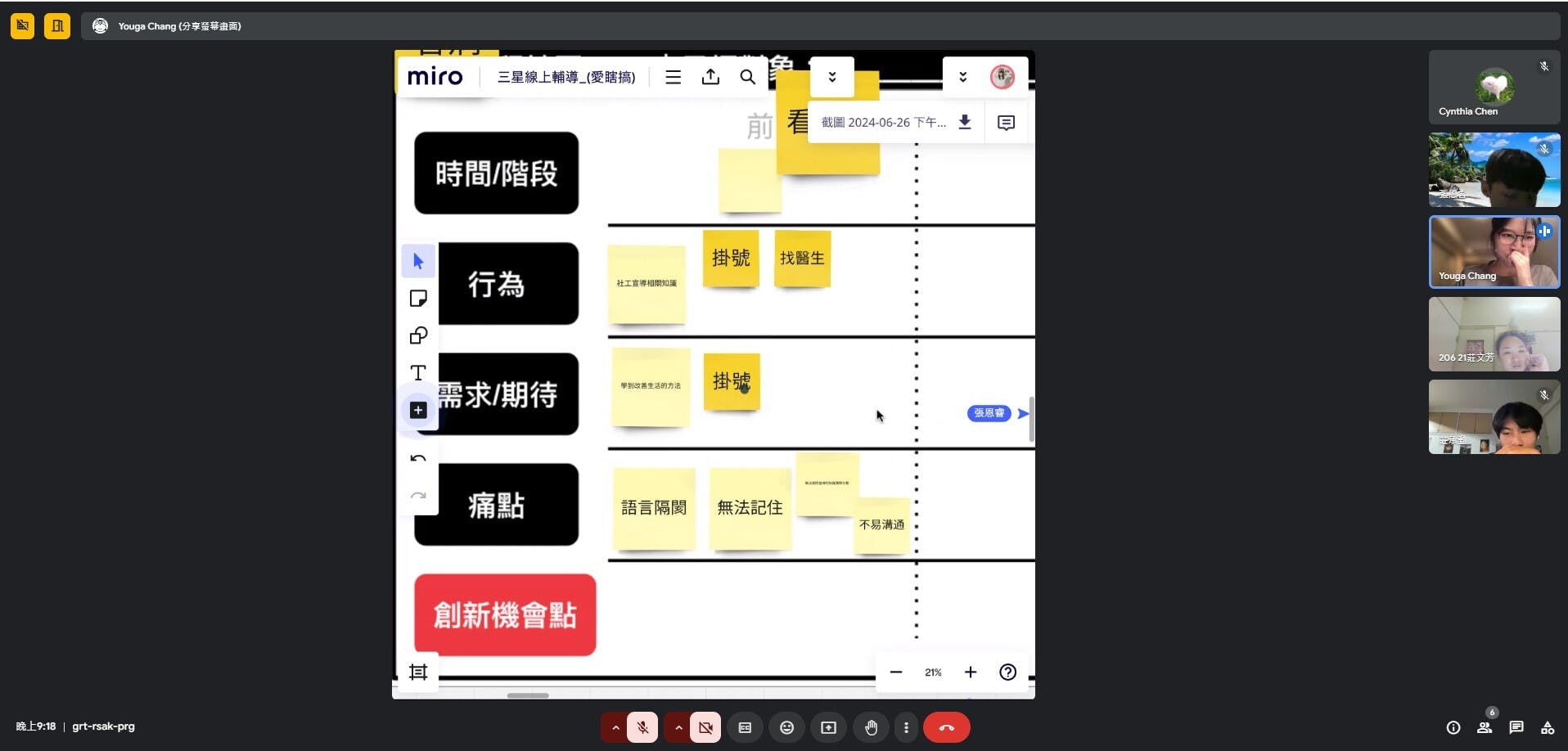Viewport: 1568px width, 751px height.
Task: Open the Miro main hamburger menu
Action: point(673,77)
